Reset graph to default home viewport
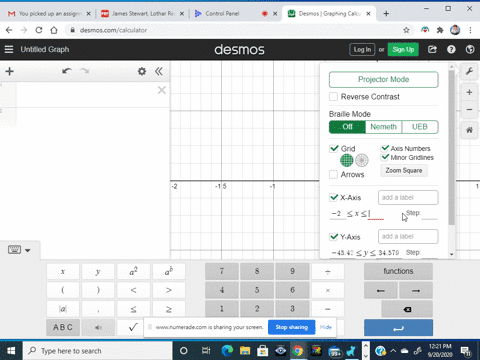 (469, 130)
